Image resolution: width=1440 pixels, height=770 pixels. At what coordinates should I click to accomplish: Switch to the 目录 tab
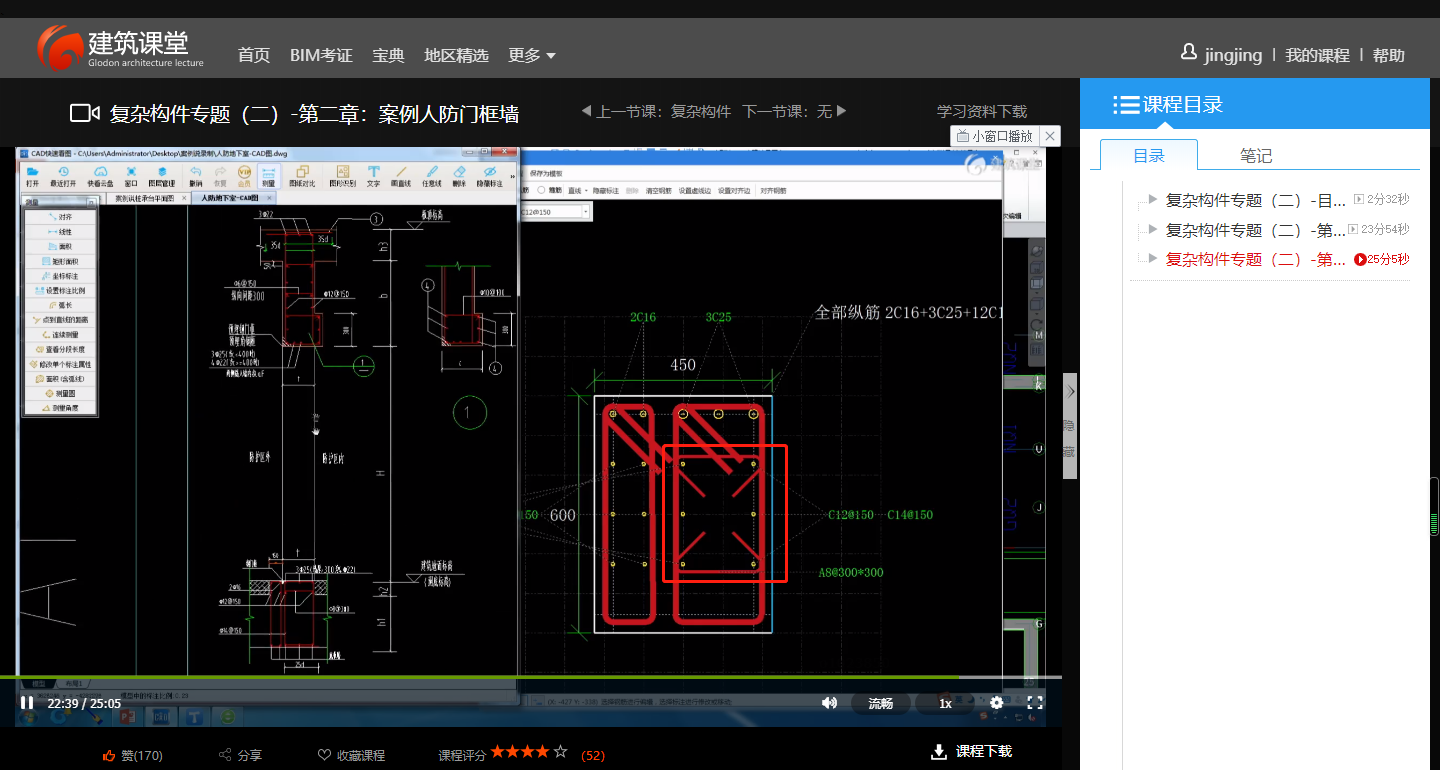point(1149,155)
